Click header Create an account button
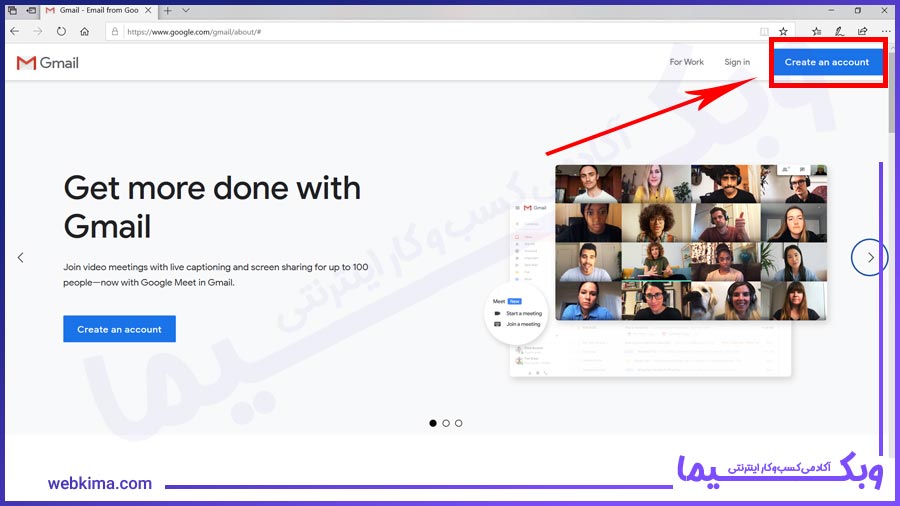The image size is (900, 506). point(827,62)
